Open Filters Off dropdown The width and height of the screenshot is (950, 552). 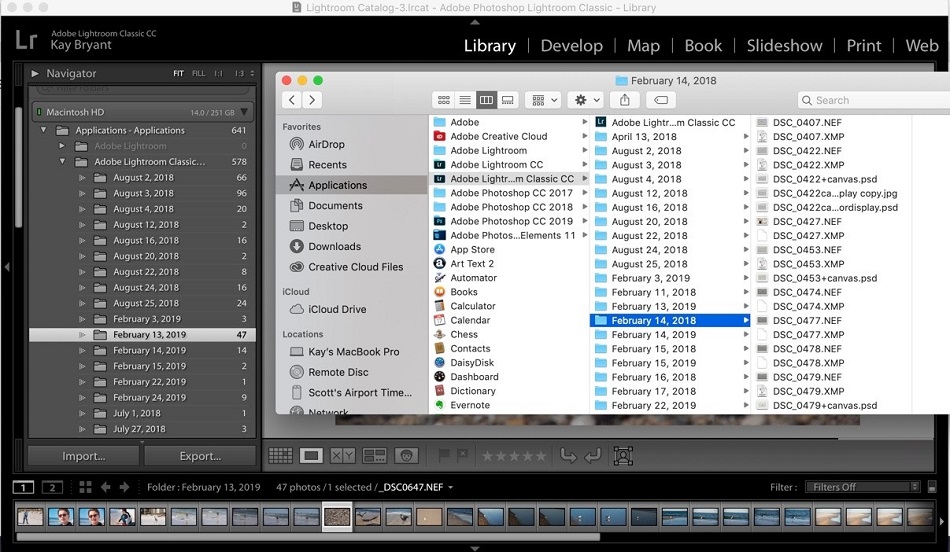(862, 487)
